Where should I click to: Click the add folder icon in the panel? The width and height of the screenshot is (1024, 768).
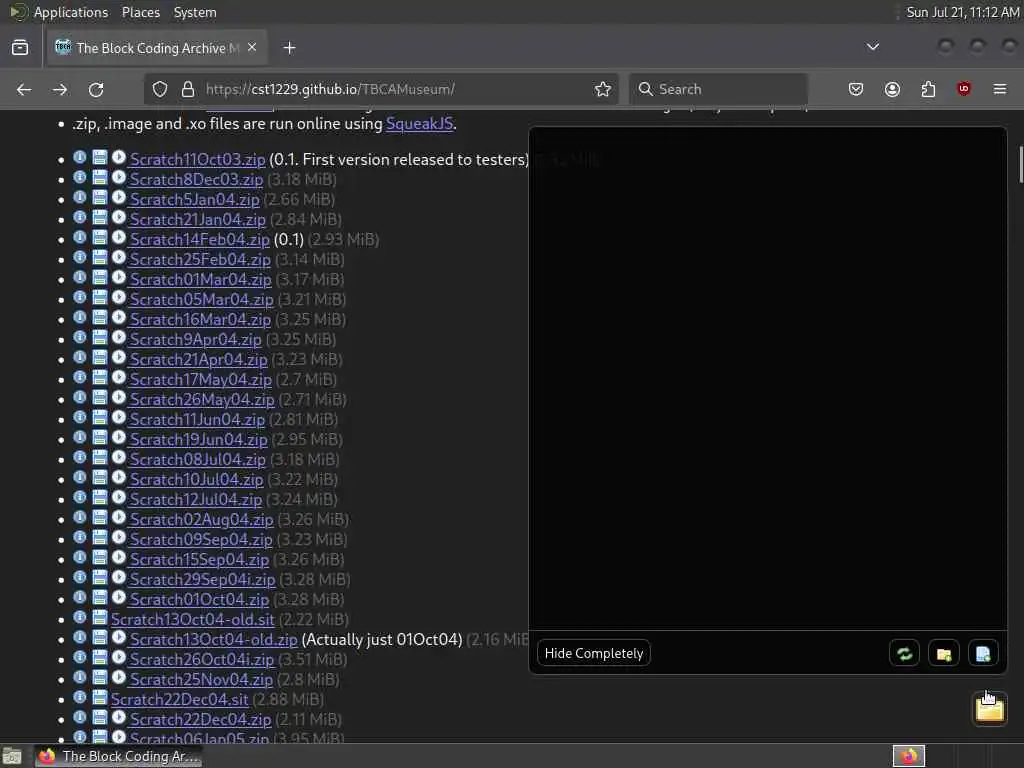944,654
